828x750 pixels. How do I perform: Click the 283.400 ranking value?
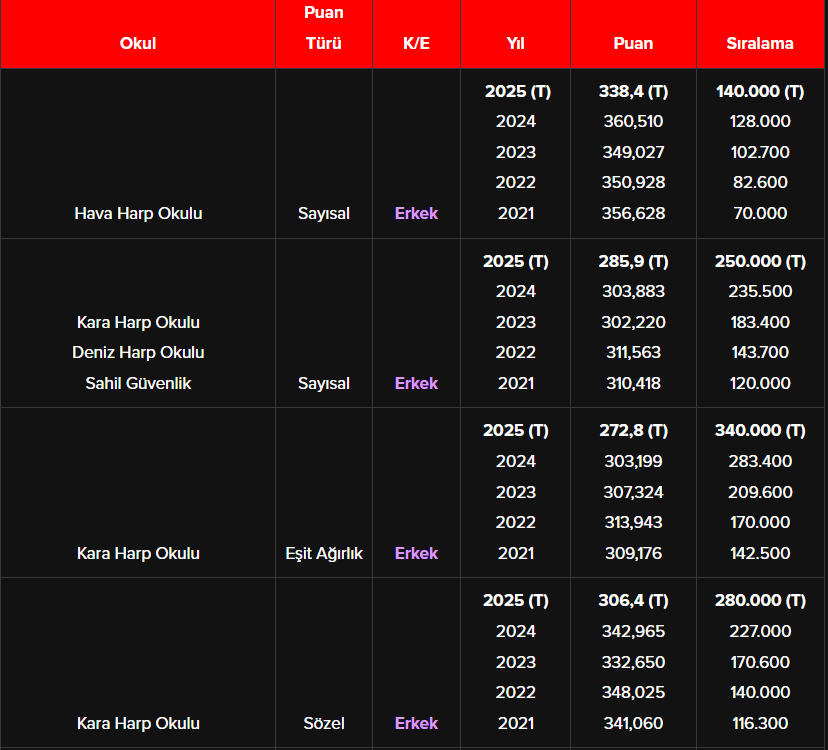pos(760,462)
